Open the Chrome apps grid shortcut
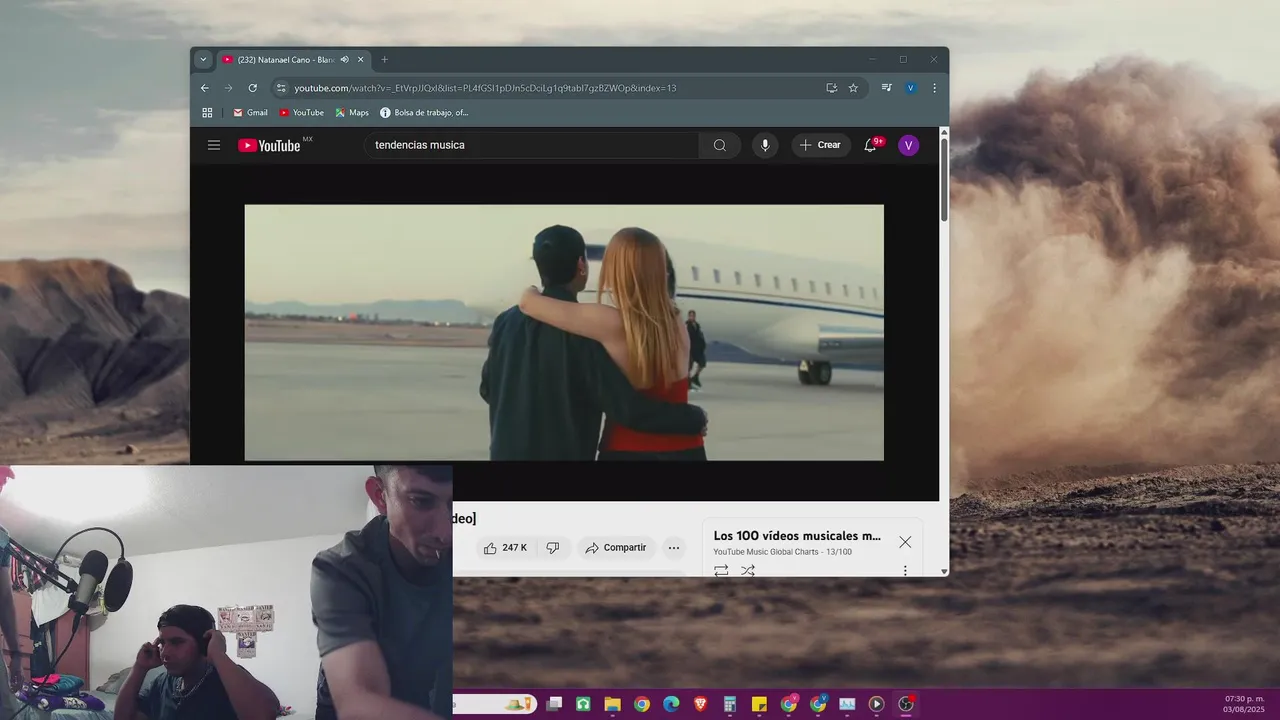 click(x=207, y=113)
